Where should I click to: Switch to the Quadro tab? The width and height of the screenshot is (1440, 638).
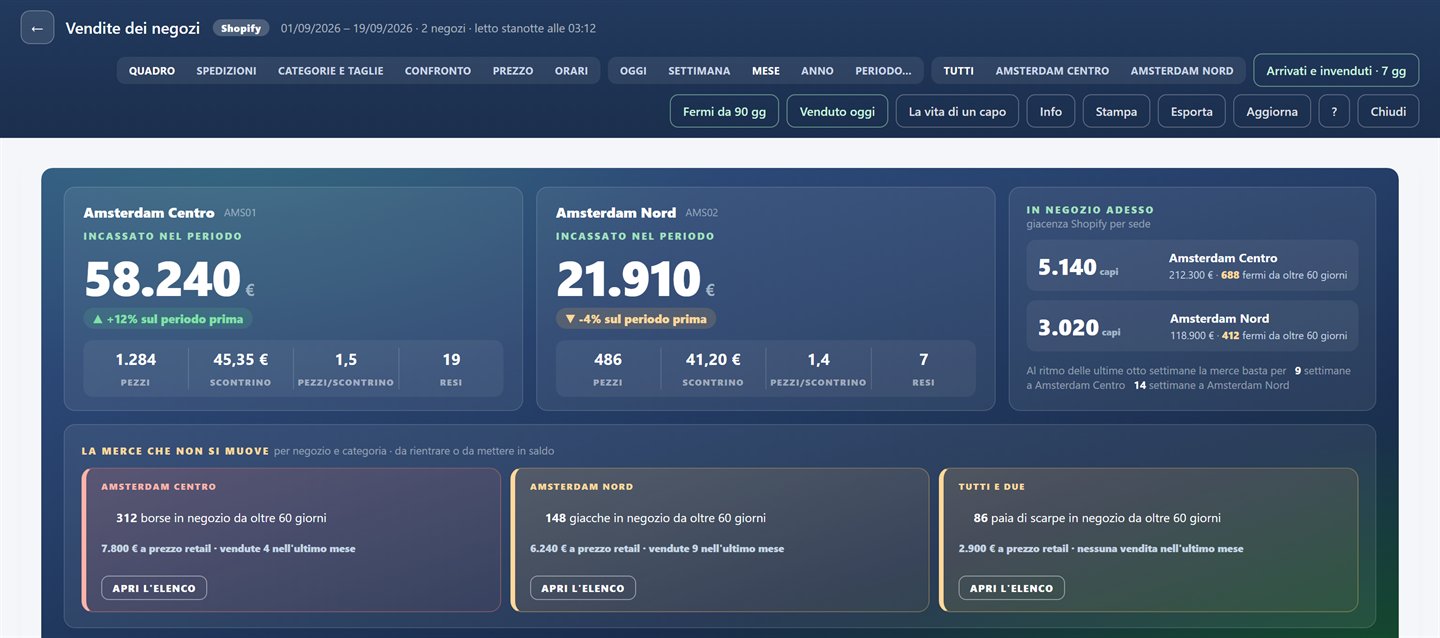(x=152, y=71)
